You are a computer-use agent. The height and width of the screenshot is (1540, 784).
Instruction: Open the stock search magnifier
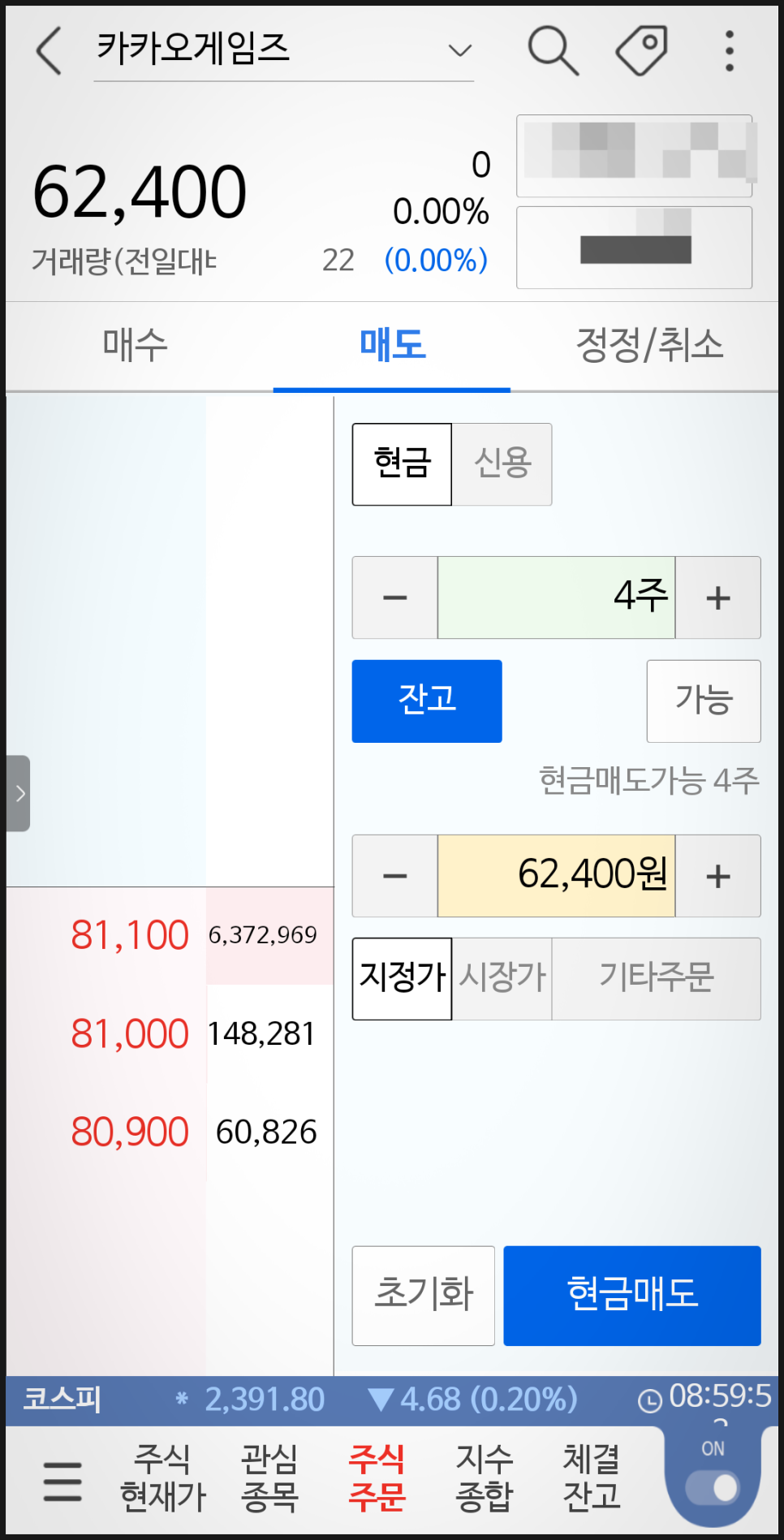(x=553, y=50)
